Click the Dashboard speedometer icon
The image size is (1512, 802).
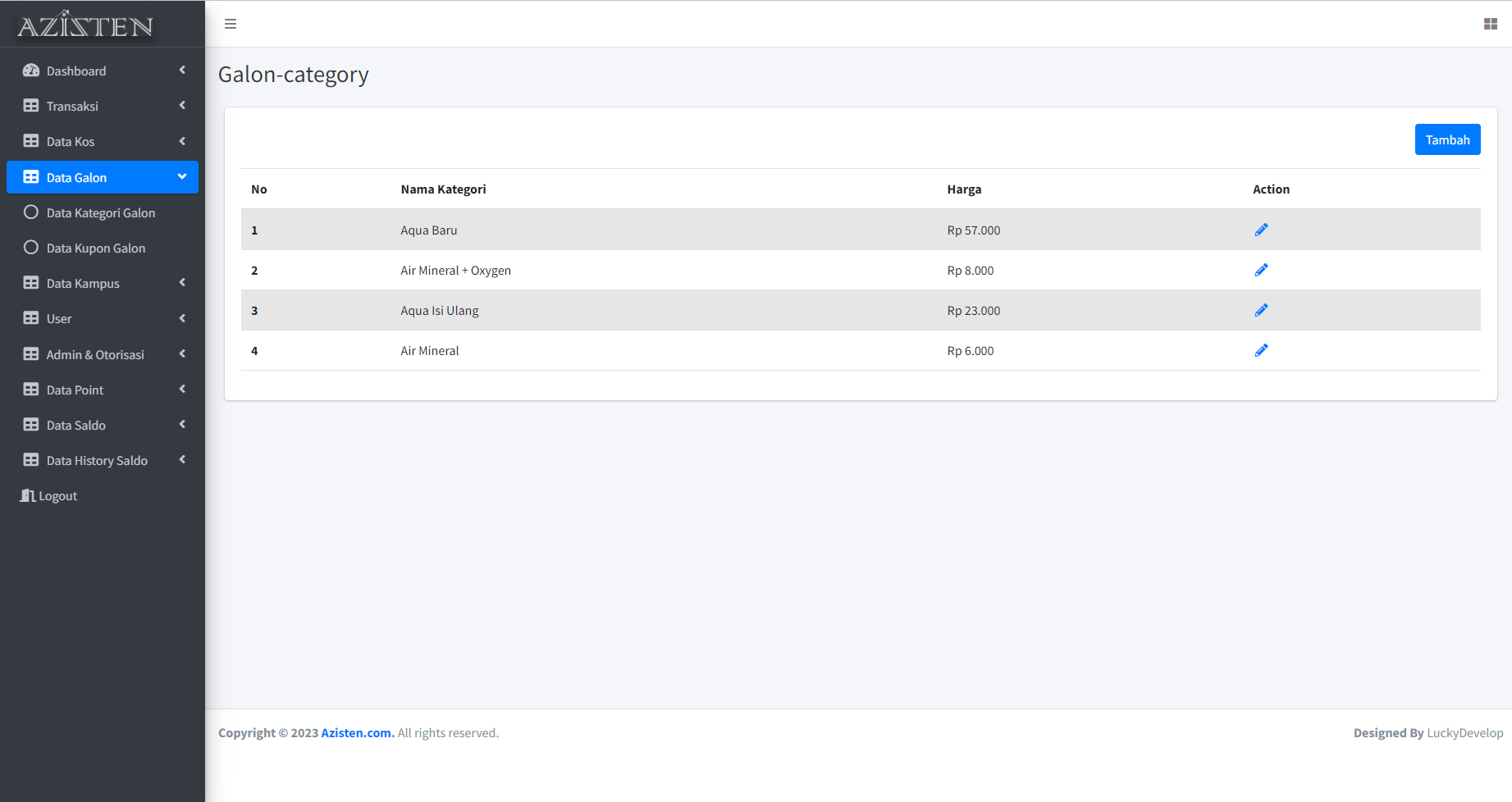pyautogui.click(x=31, y=71)
